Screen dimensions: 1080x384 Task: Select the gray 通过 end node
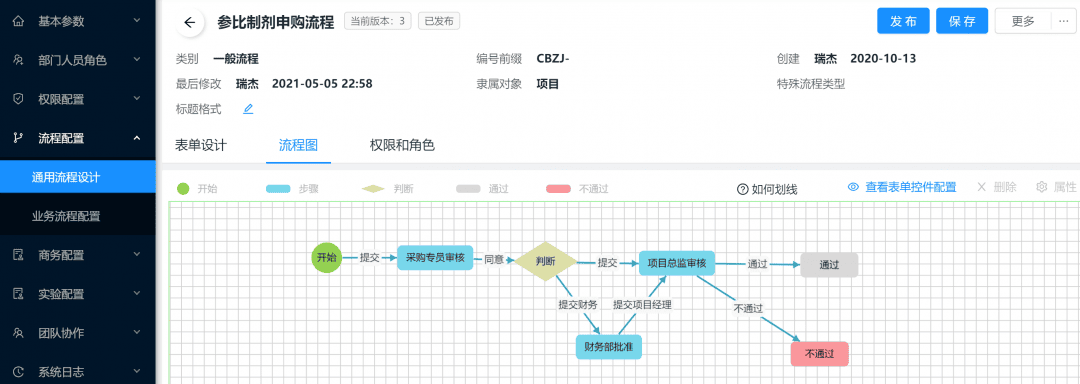[x=829, y=265]
